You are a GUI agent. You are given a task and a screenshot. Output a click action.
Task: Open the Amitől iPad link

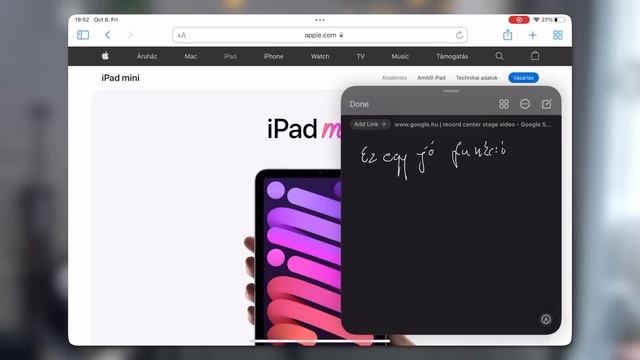(431, 78)
